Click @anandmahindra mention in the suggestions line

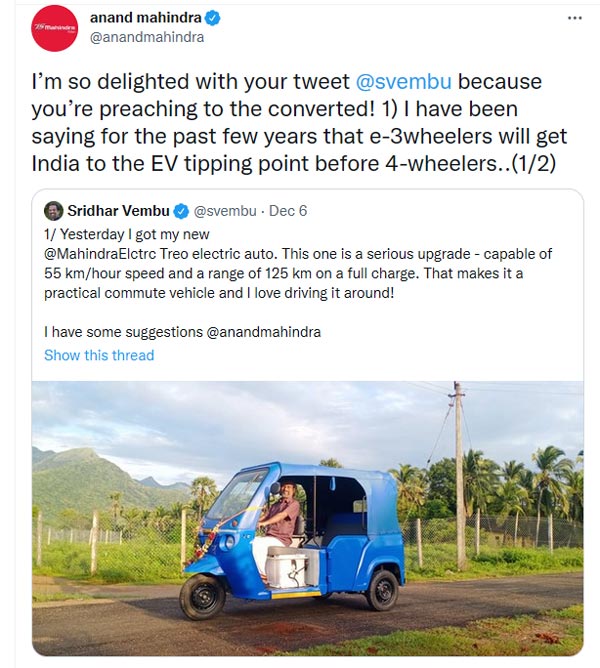[x=264, y=330]
